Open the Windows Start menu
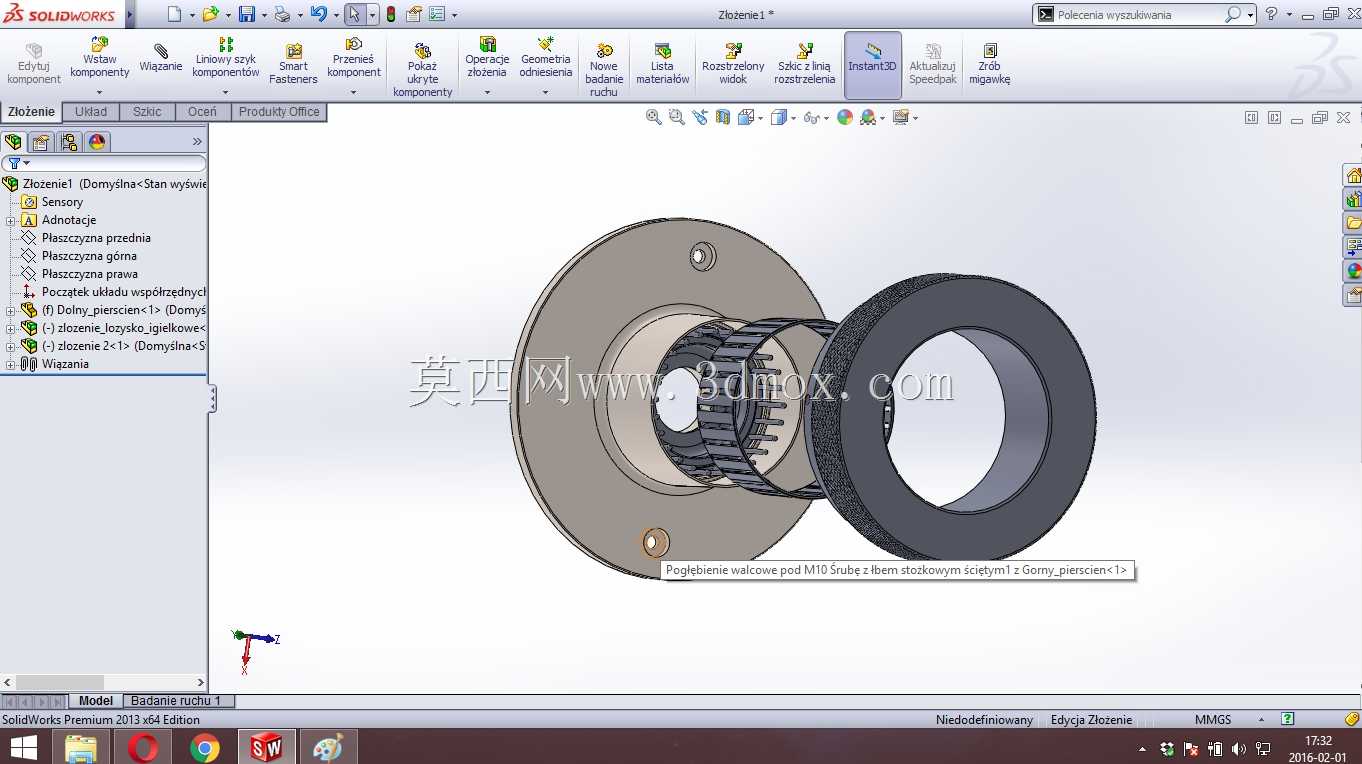 [24, 747]
